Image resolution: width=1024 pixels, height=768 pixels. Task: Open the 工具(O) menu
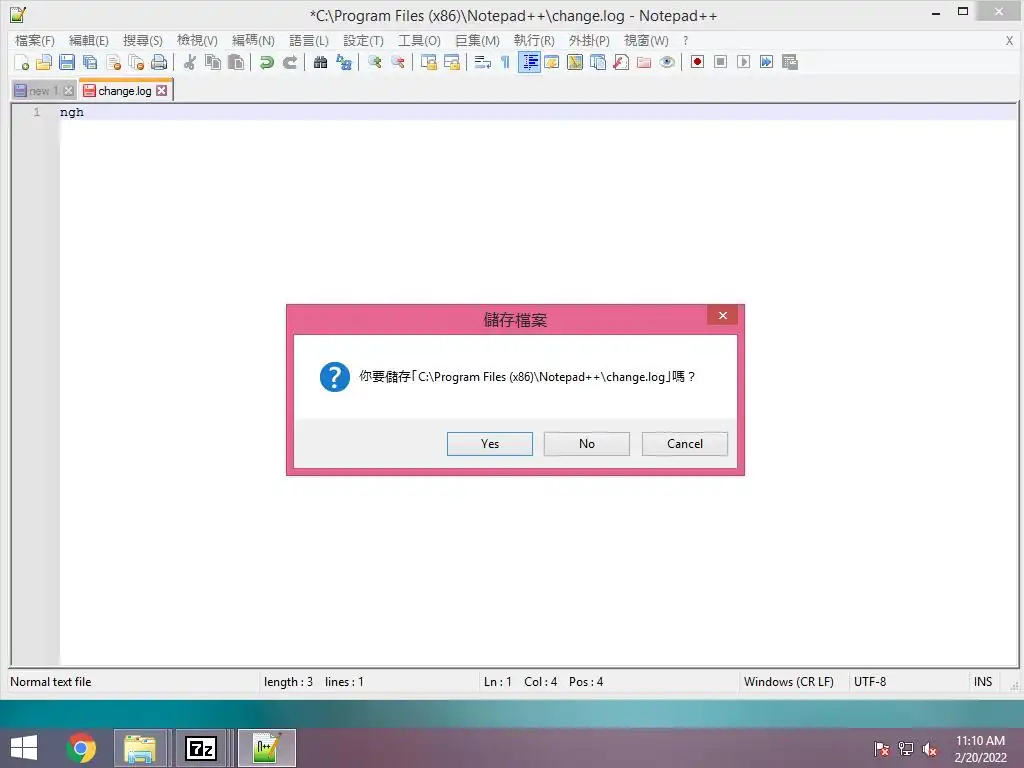pyautogui.click(x=419, y=40)
